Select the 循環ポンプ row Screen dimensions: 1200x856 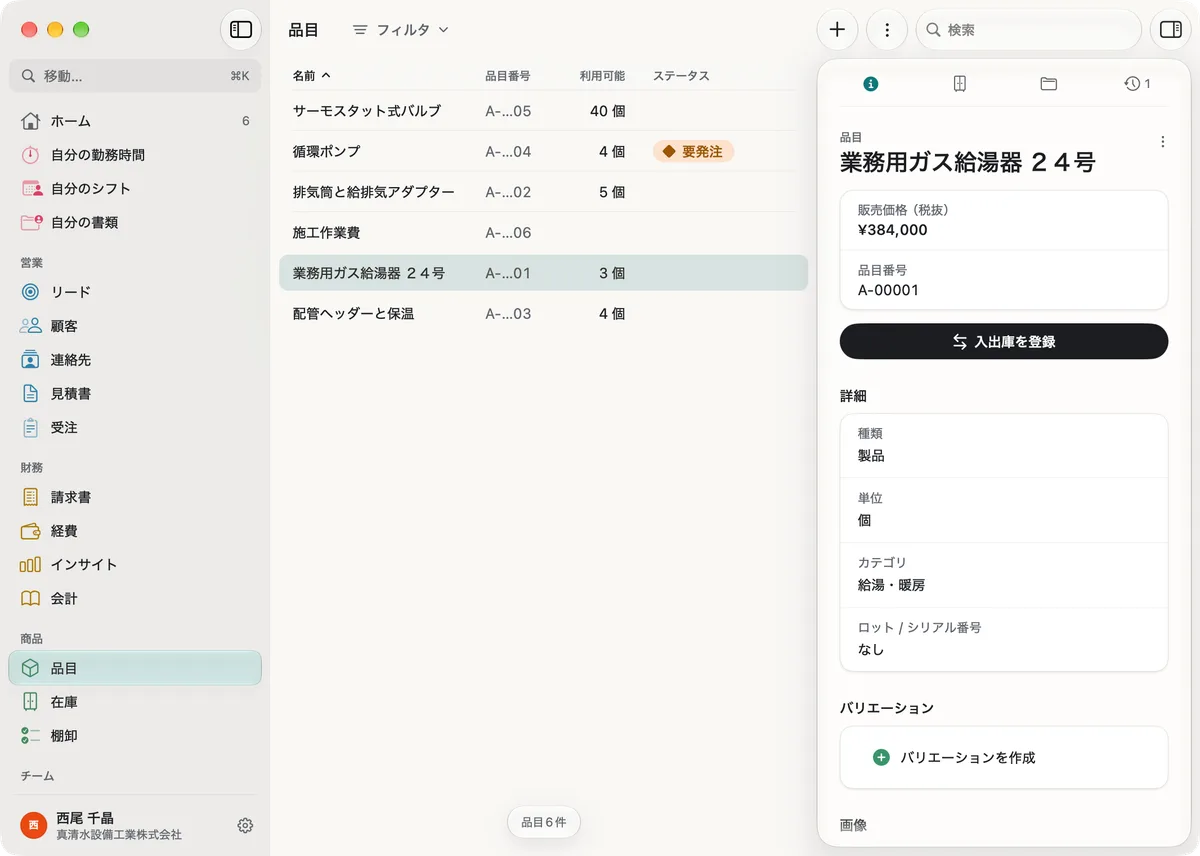(x=543, y=152)
